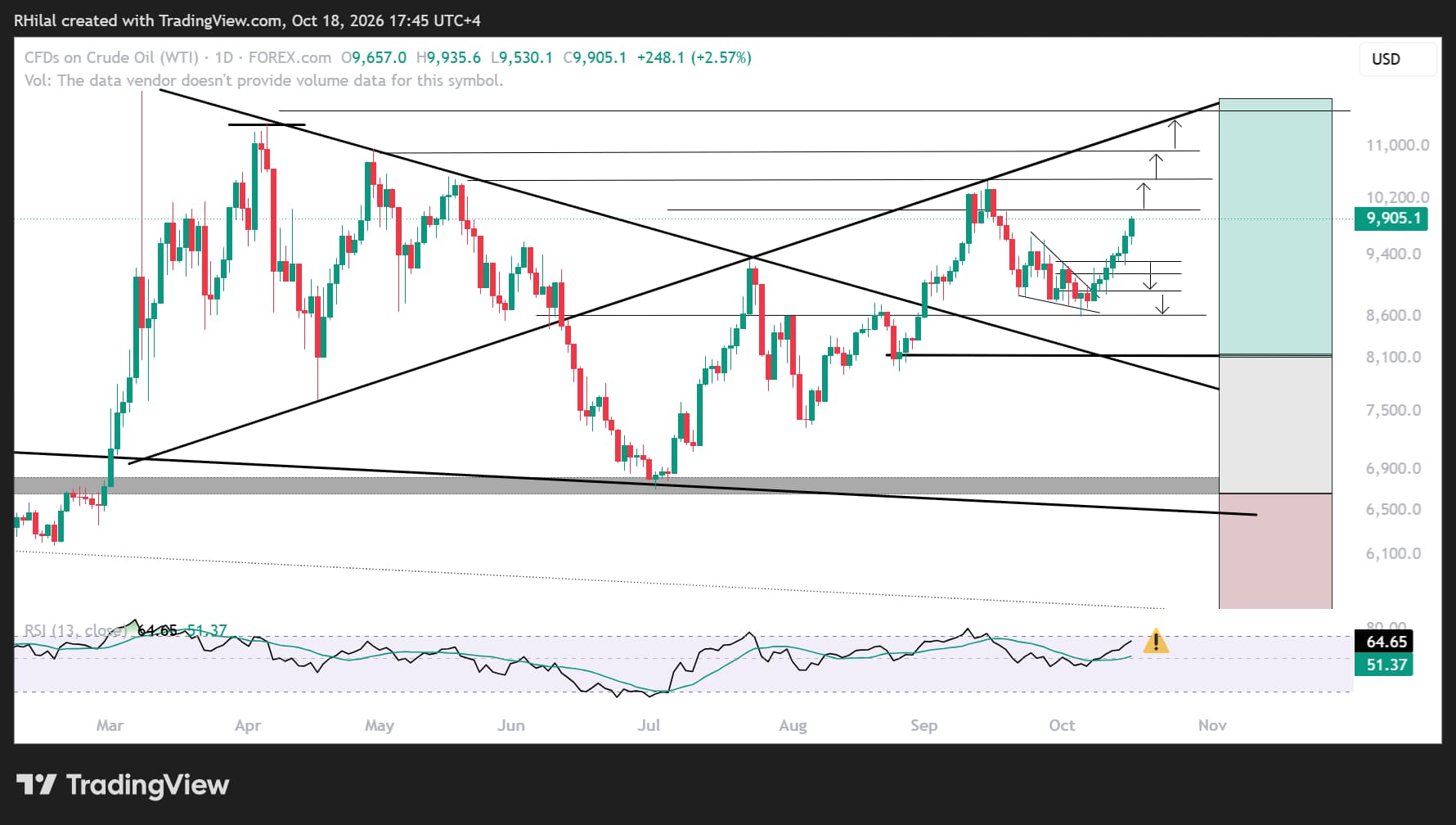Click the 1D timeframe label

click(x=223, y=57)
